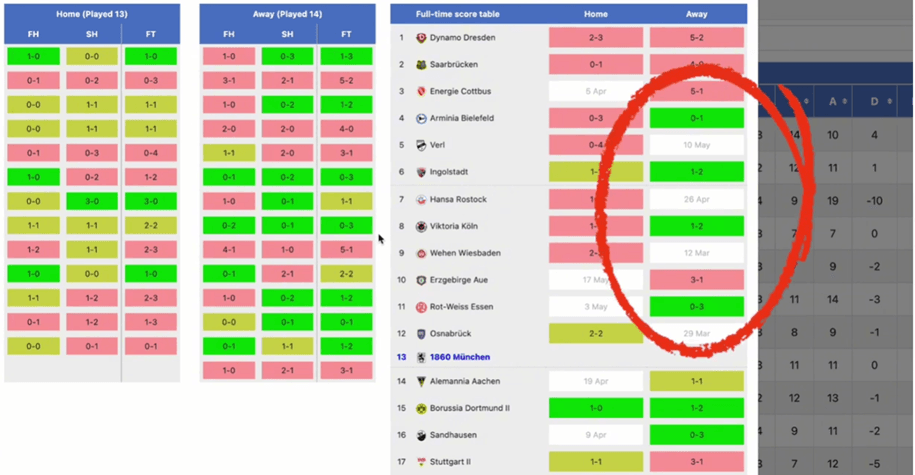Click the 1860 München club crest
Screen dimensions: 915x475
click(421, 357)
